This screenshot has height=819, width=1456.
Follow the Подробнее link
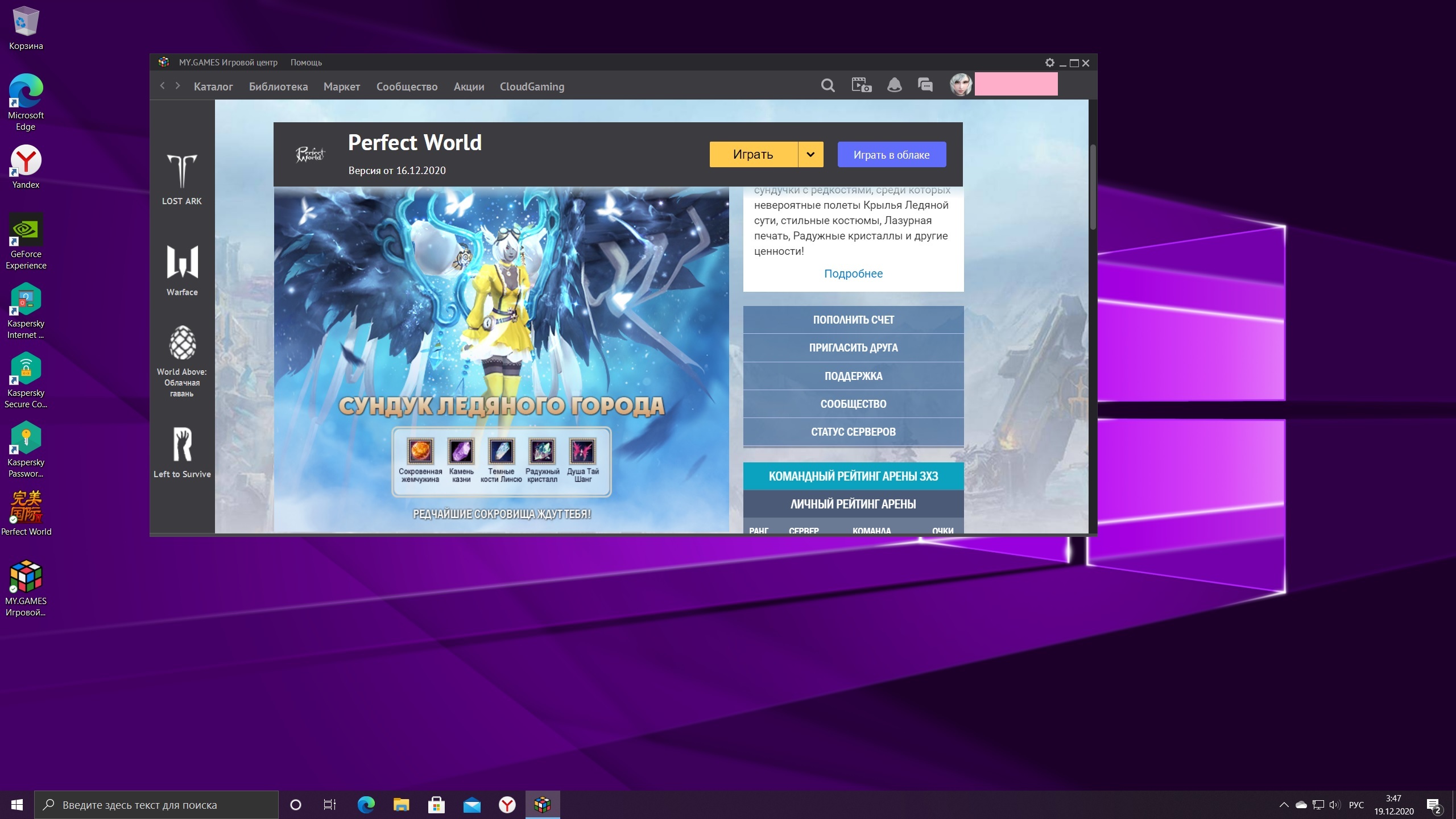point(853,274)
